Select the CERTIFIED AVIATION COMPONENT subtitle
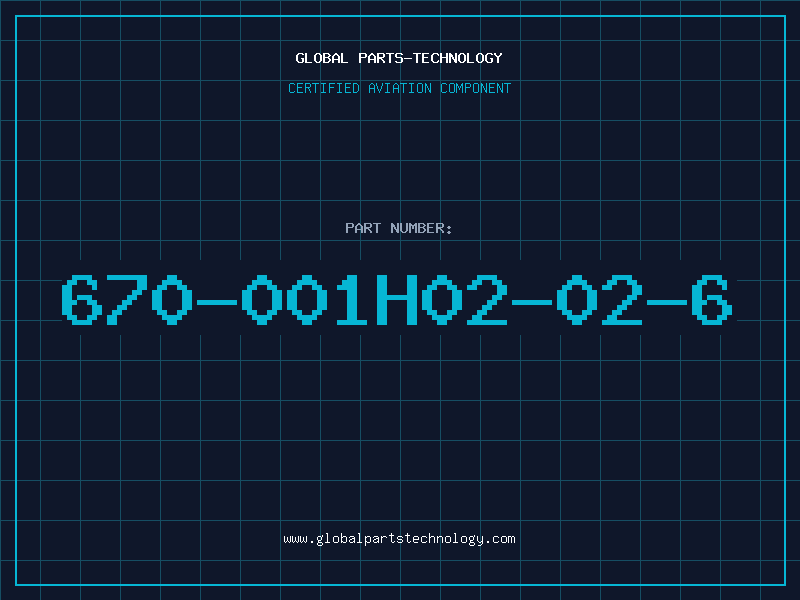Image resolution: width=800 pixels, height=600 pixels. click(399, 88)
